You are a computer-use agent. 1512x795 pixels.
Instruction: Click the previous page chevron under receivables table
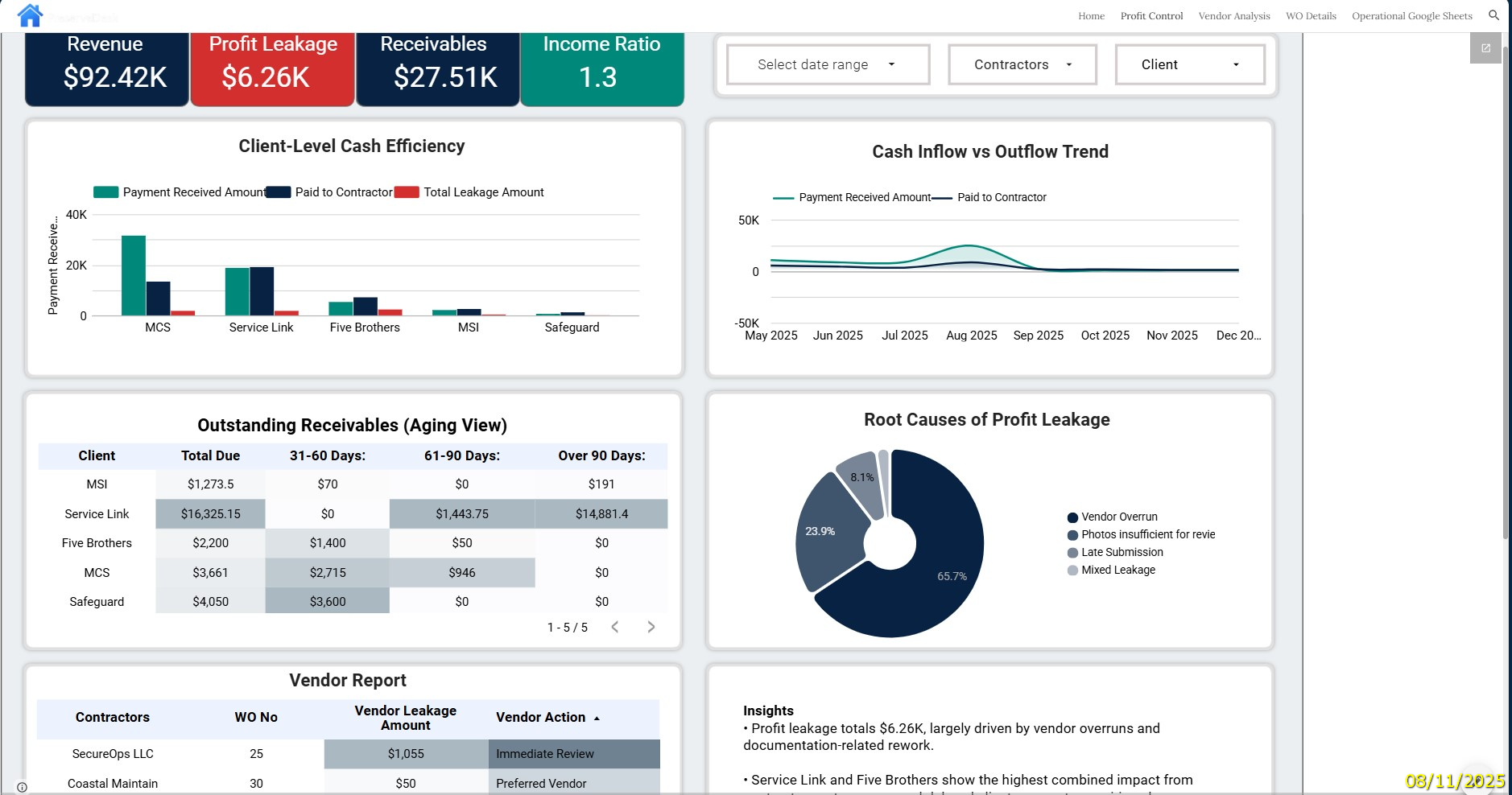point(616,626)
